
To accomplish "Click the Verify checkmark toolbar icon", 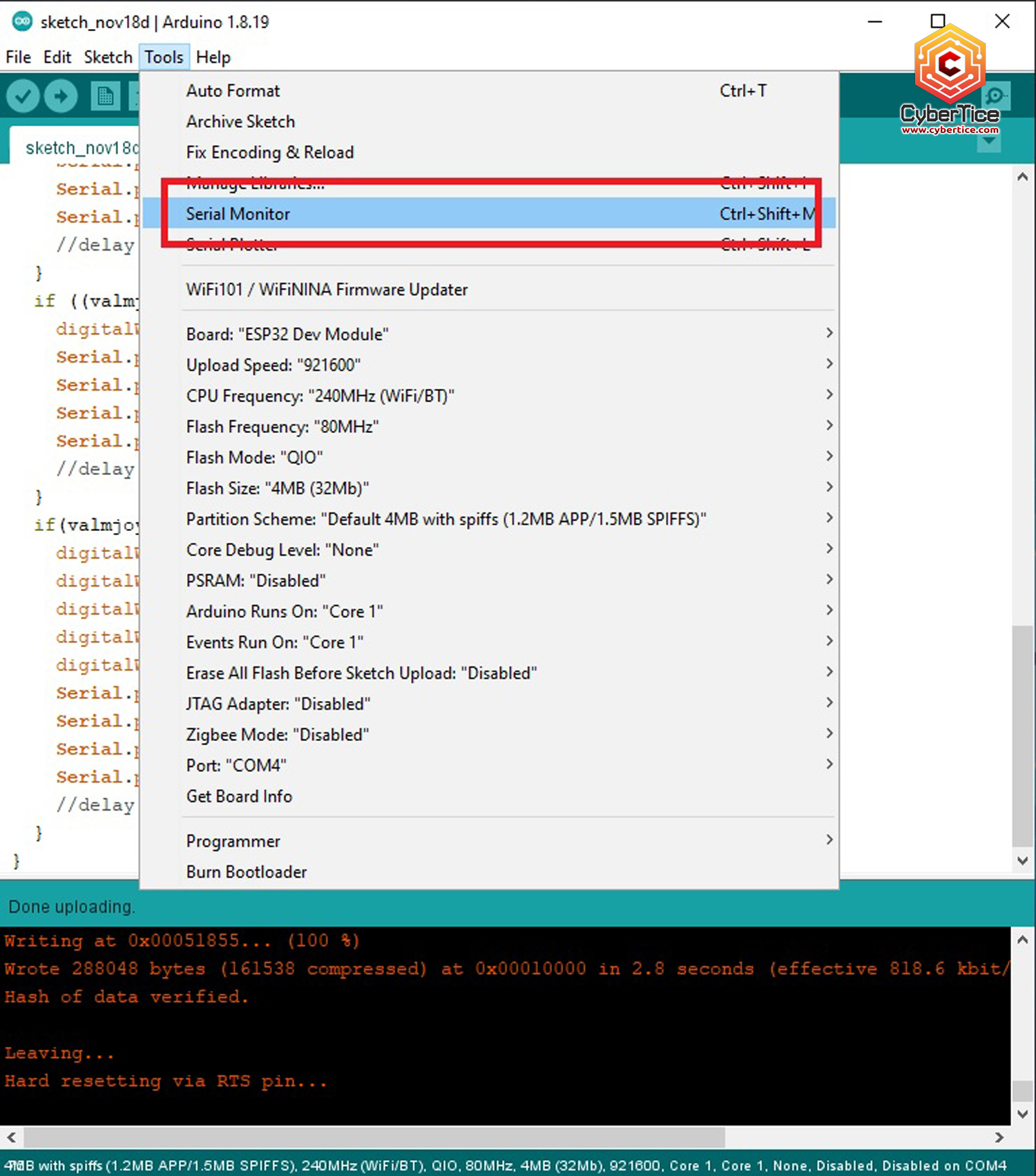I will 23,96.
